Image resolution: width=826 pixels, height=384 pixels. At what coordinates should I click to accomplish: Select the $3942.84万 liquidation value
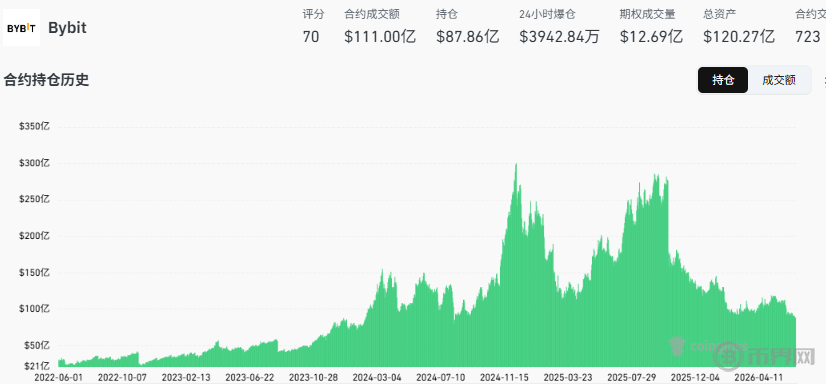pos(559,37)
